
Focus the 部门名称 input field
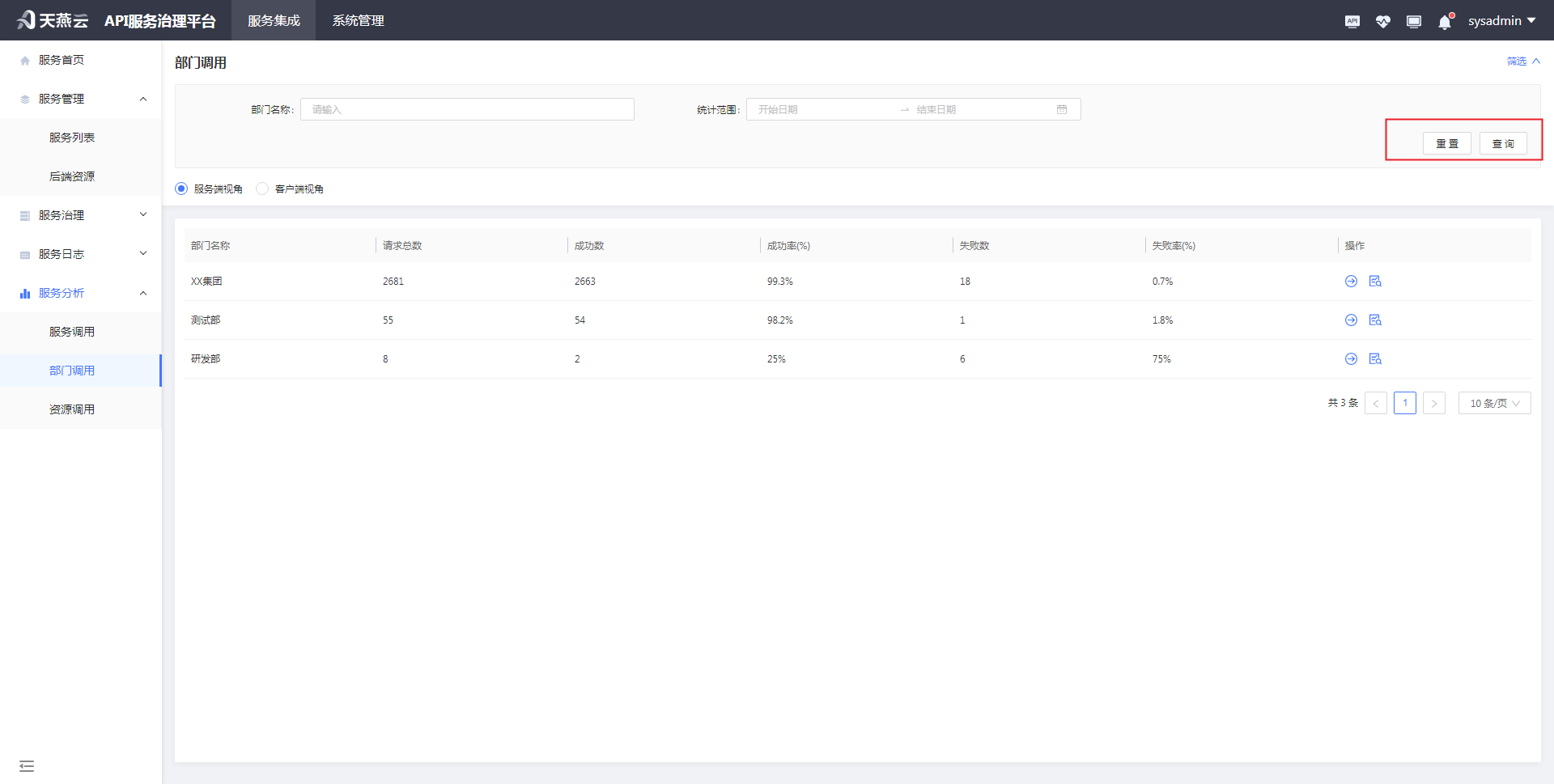tap(467, 109)
